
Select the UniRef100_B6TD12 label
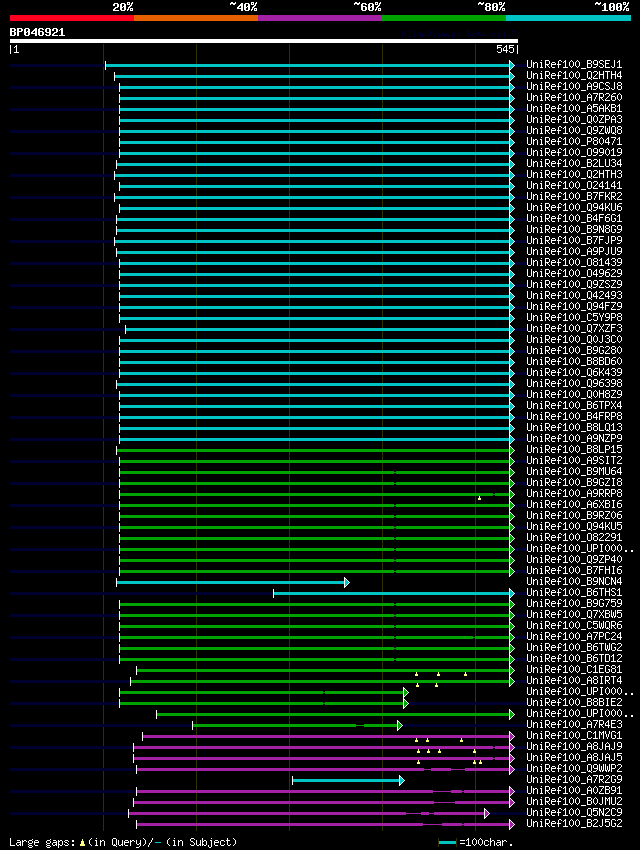pyautogui.click(x=574, y=658)
